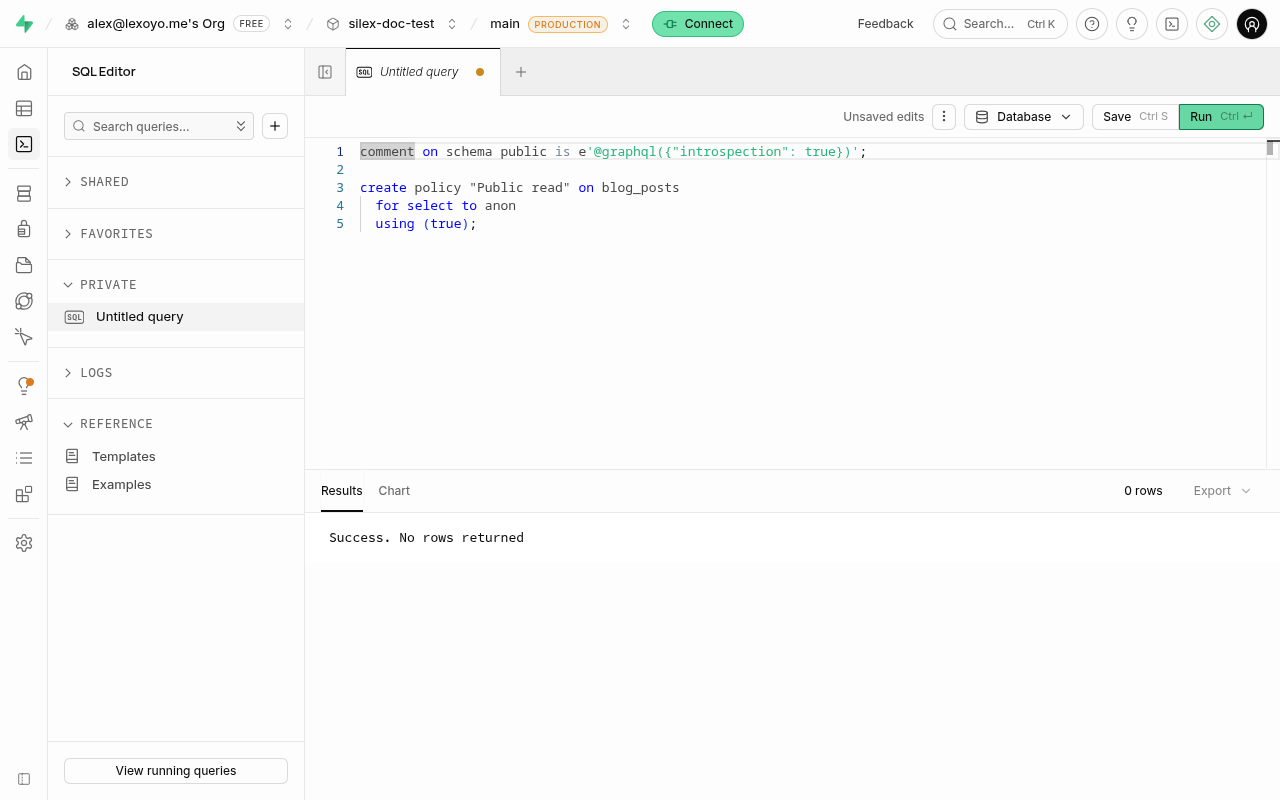The width and height of the screenshot is (1280, 800).
Task: Open the main branch switcher chevrons
Action: click(x=626, y=24)
